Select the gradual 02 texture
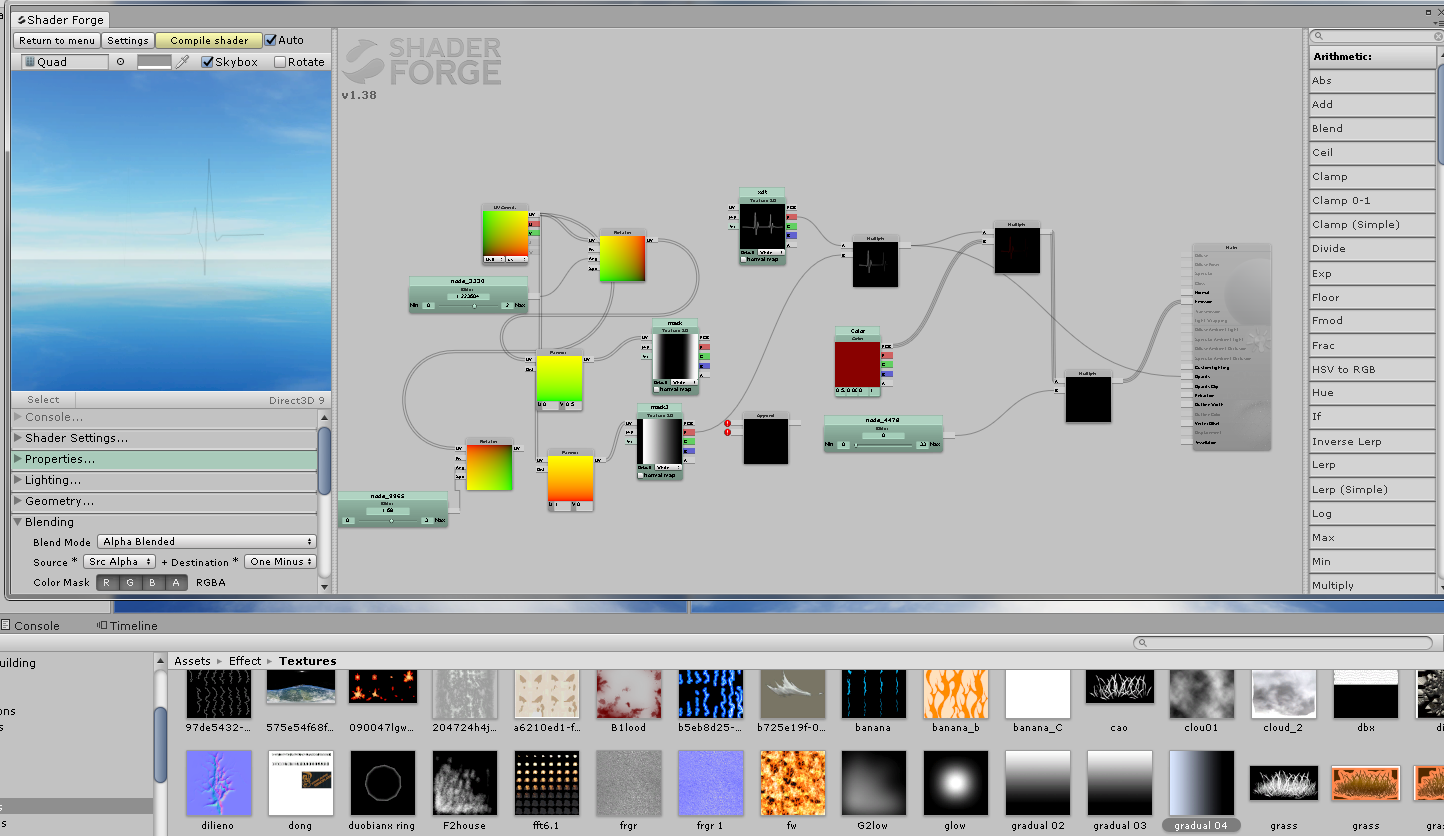The image size is (1444, 836). click(x=1037, y=783)
